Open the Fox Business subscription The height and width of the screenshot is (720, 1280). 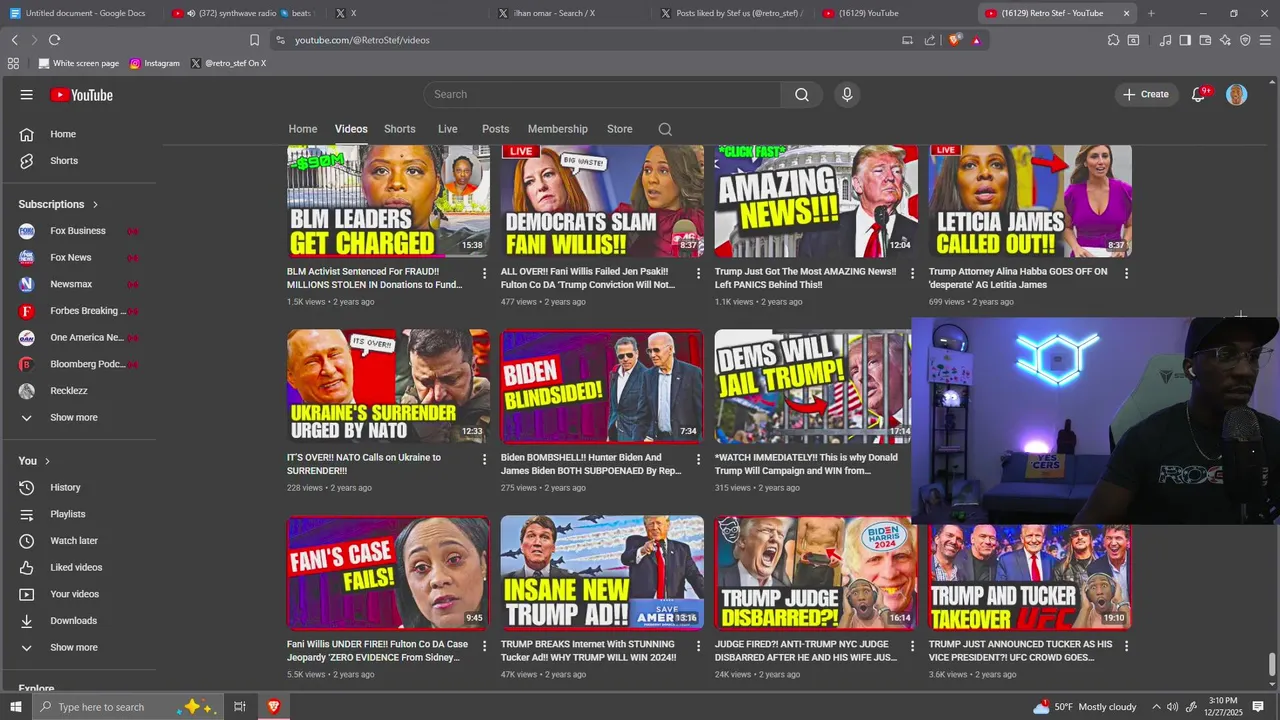pyautogui.click(x=78, y=231)
